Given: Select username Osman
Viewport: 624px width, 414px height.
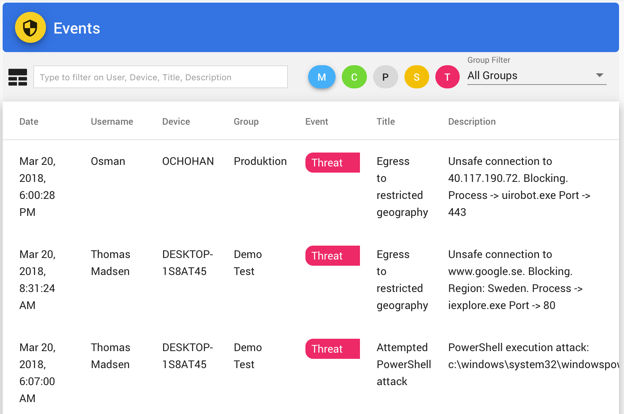Looking at the screenshot, I should click(108, 161).
